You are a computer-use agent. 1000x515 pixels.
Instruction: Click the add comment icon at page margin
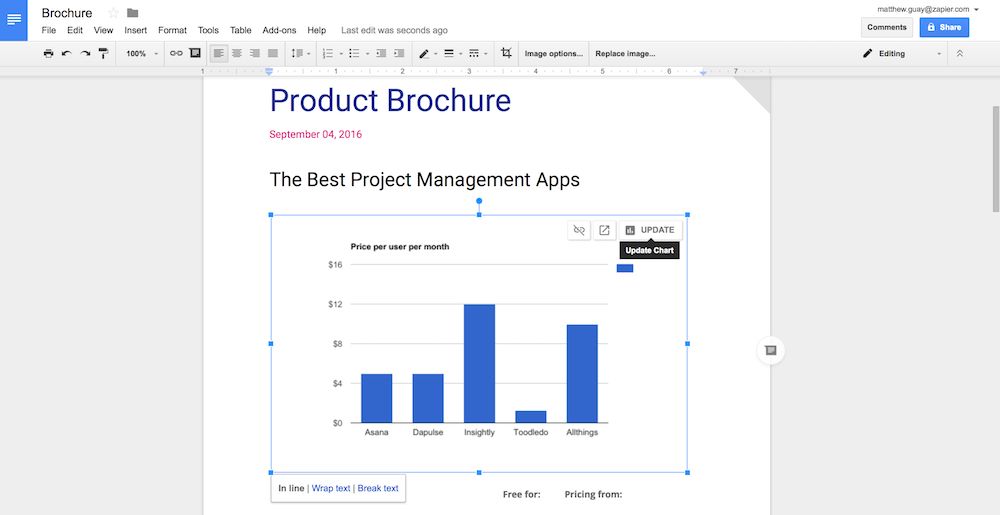[x=770, y=350]
